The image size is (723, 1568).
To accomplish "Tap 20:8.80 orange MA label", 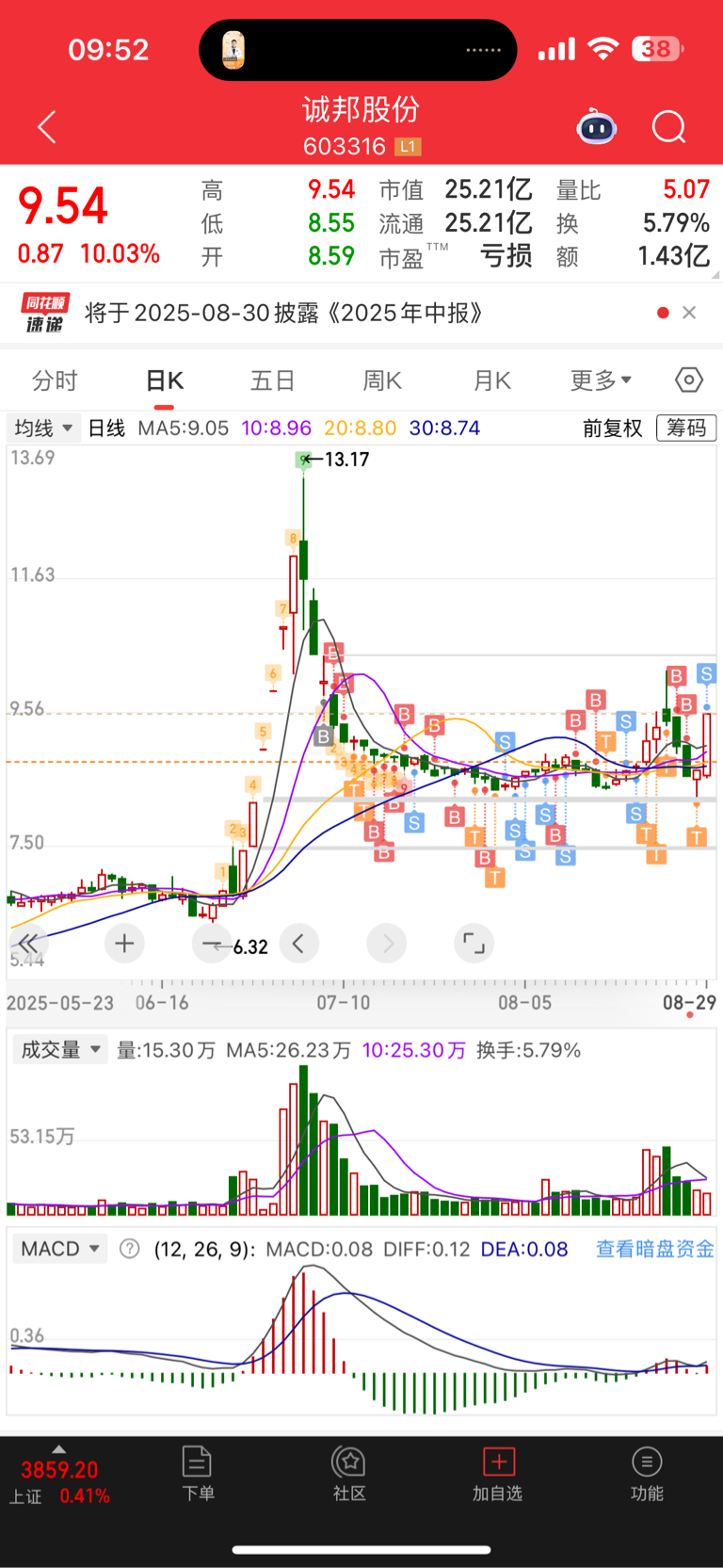I will point(360,428).
